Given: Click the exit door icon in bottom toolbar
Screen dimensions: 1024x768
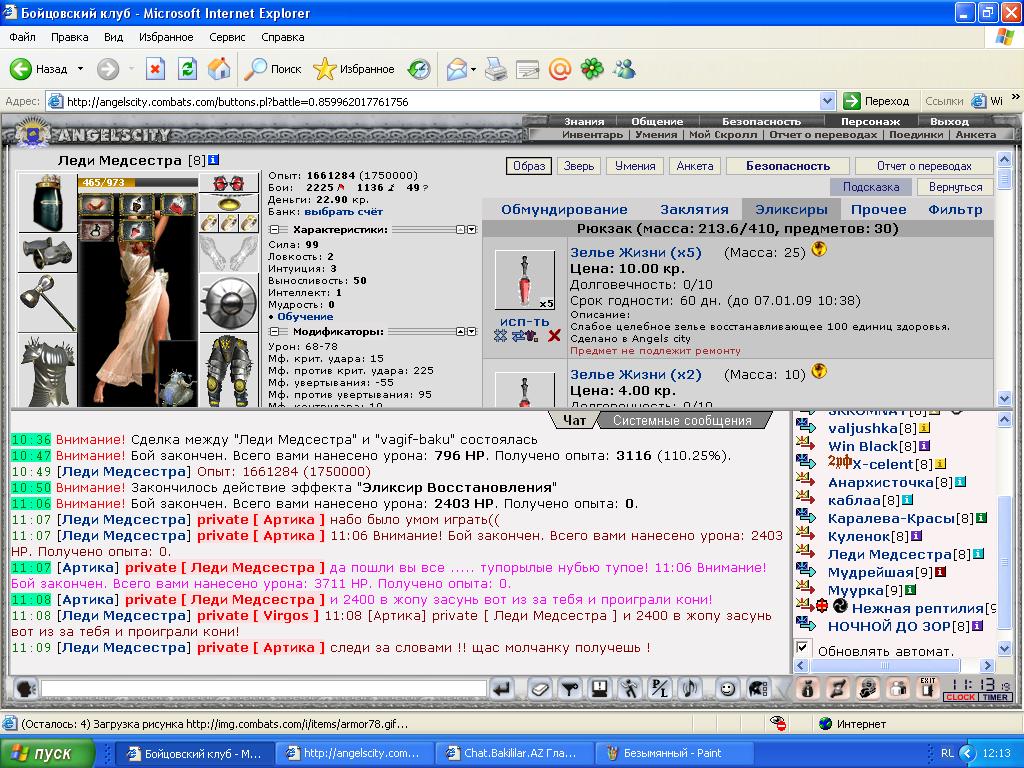Looking at the screenshot, I should point(928,688).
